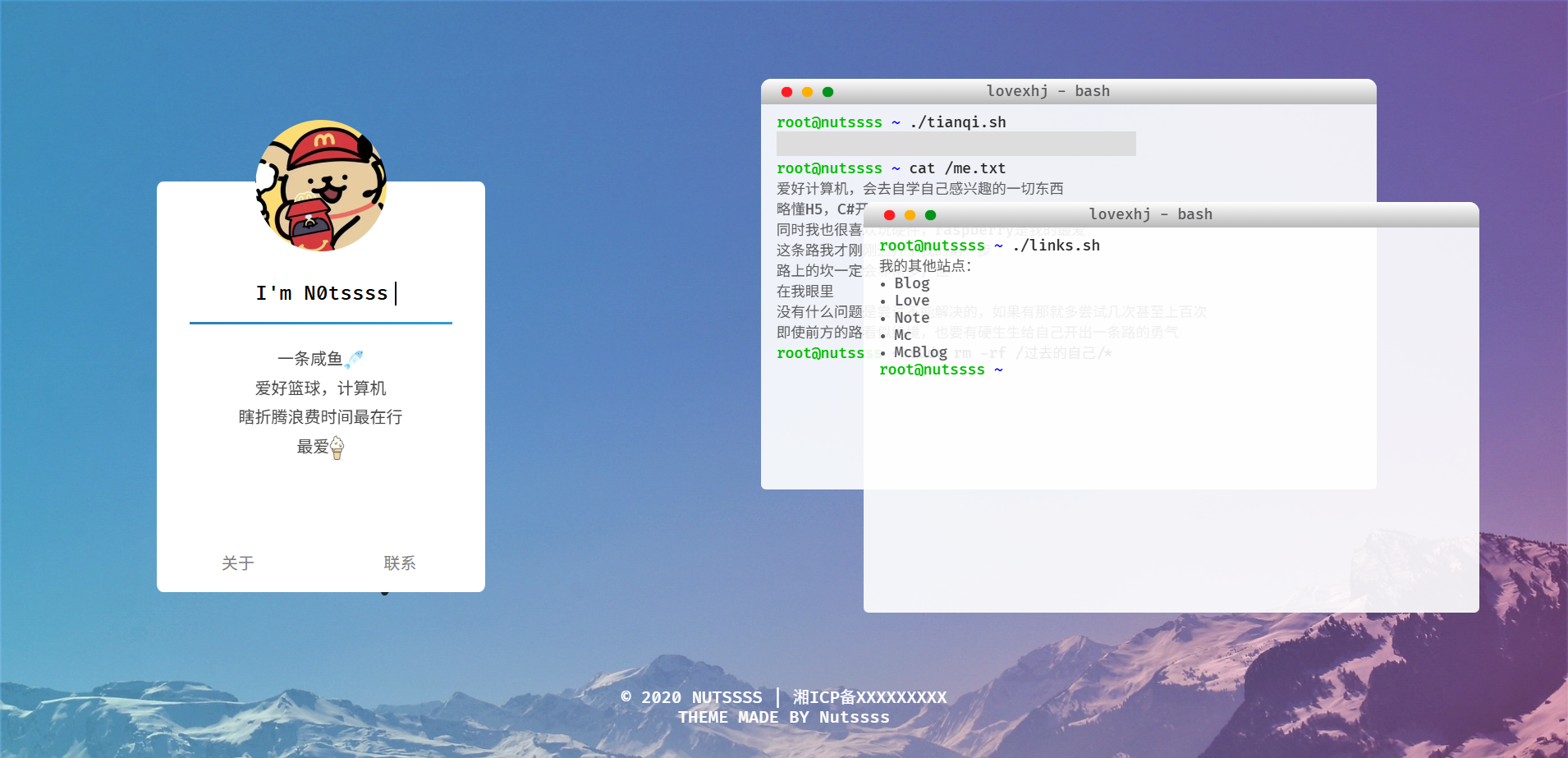Click the ice cream emoji after 最爱

337,448
